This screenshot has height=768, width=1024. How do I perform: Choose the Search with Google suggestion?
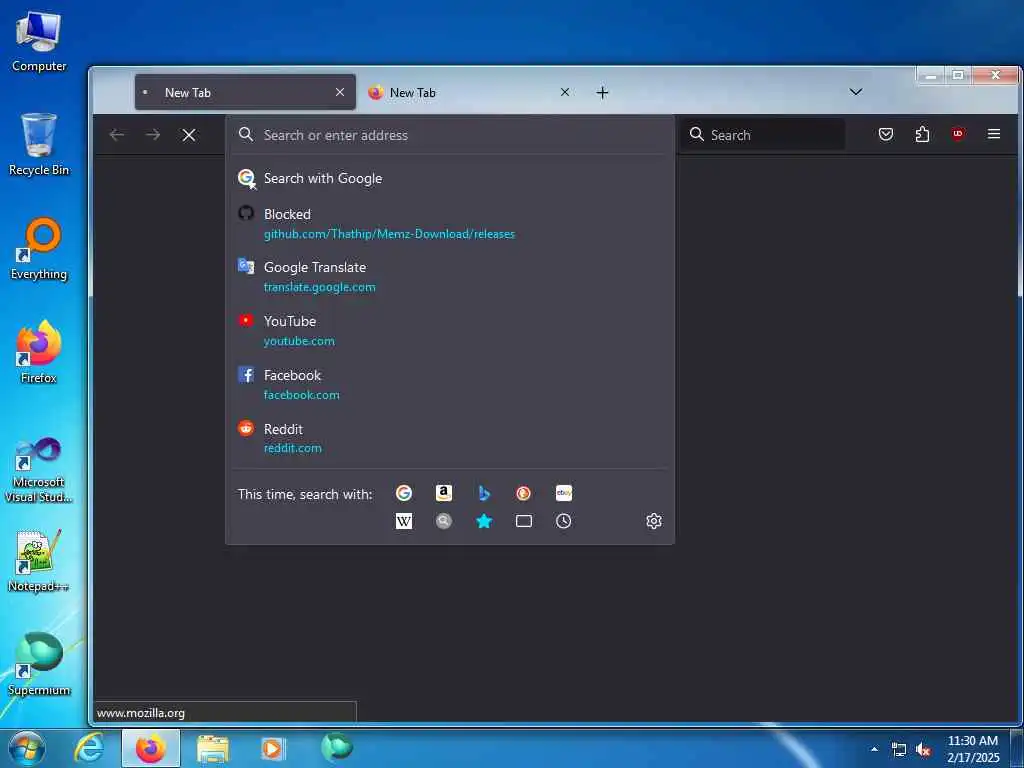pyautogui.click(x=450, y=178)
